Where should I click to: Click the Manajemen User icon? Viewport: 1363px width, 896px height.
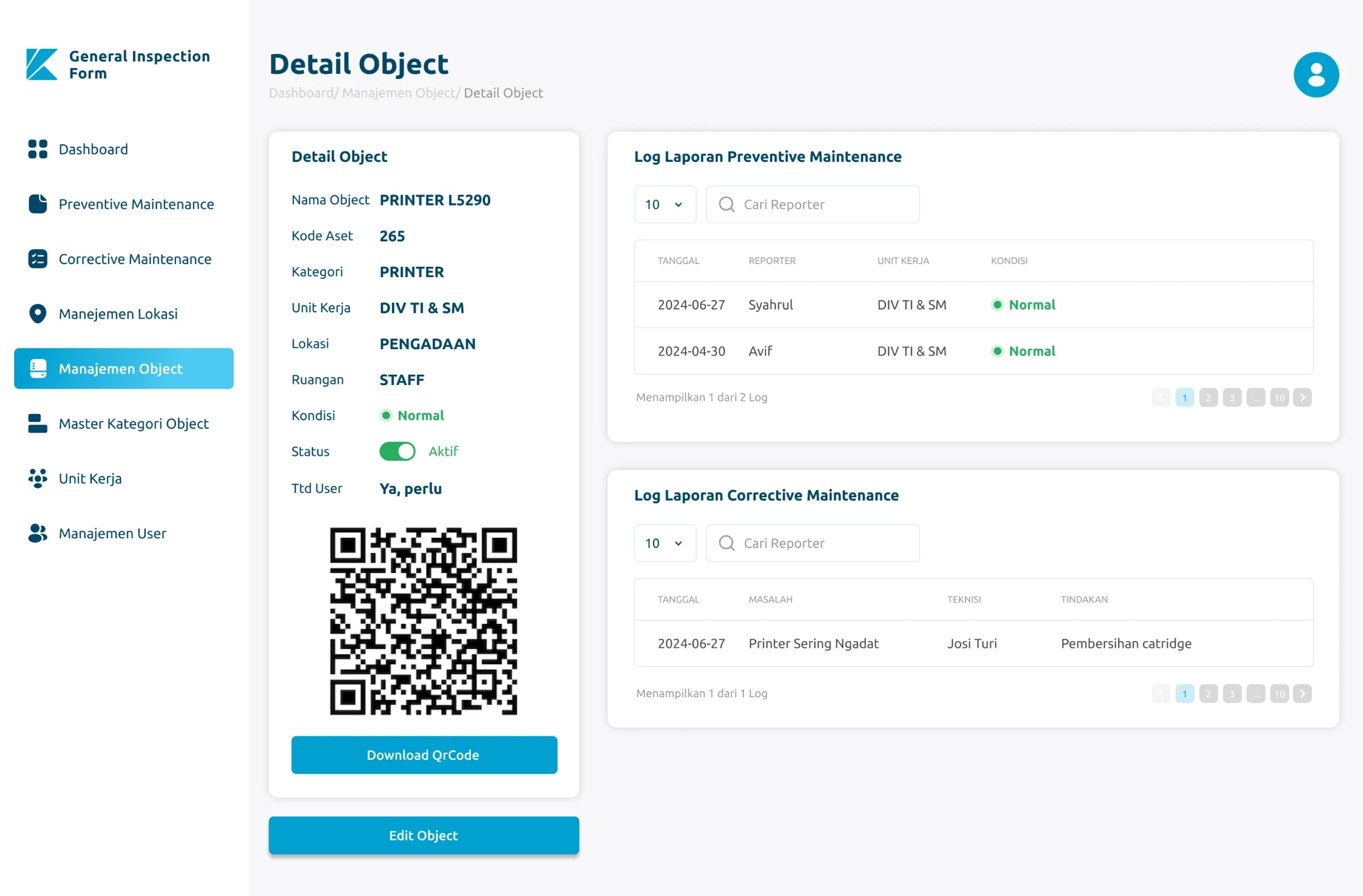(x=38, y=533)
